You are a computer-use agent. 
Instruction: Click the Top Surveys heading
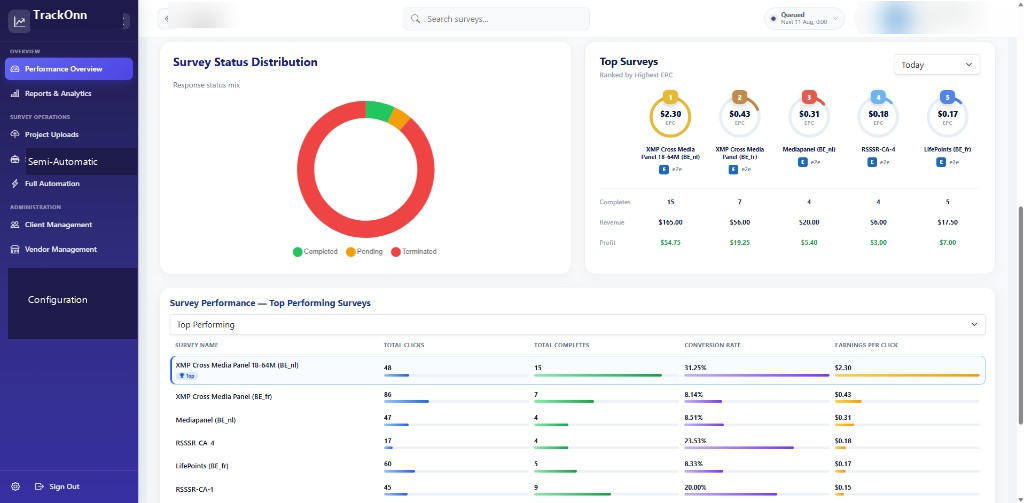click(628, 62)
